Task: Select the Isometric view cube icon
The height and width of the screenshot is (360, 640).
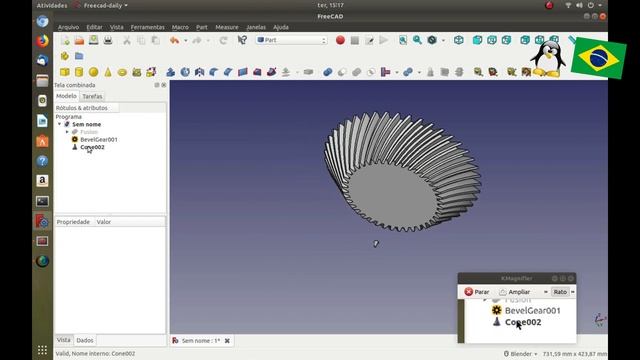Action: (x=459, y=40)
